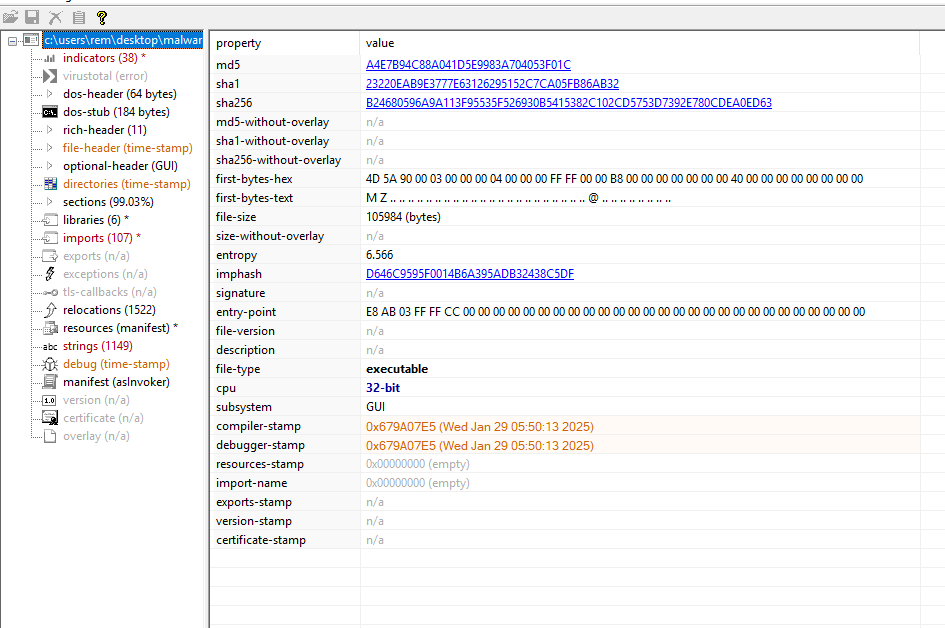This screenshot has height=628, width=945.
Task: Select the debugger-stamp value
Action: [x=480, y=445]
